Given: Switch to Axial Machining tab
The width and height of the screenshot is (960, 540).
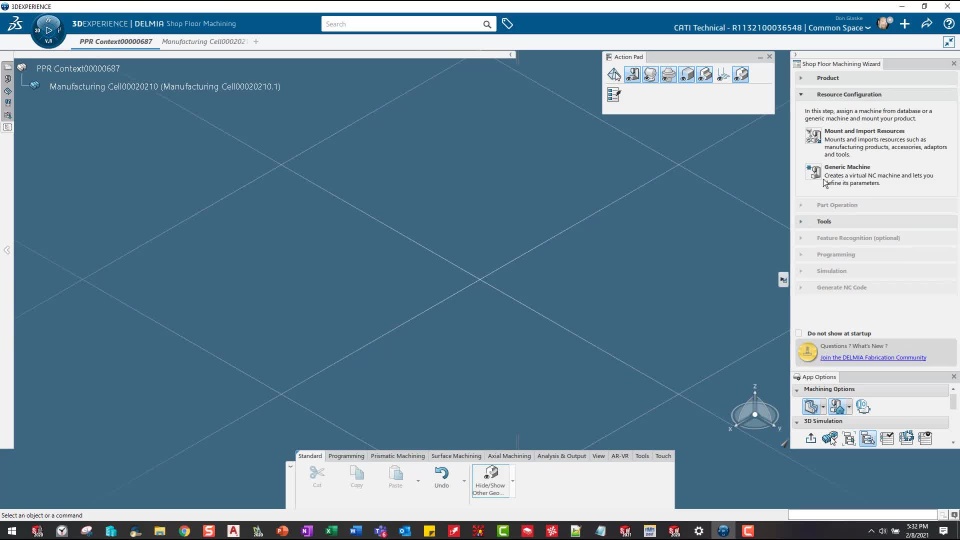Looking at the screenshot, I should pos(509,456).
